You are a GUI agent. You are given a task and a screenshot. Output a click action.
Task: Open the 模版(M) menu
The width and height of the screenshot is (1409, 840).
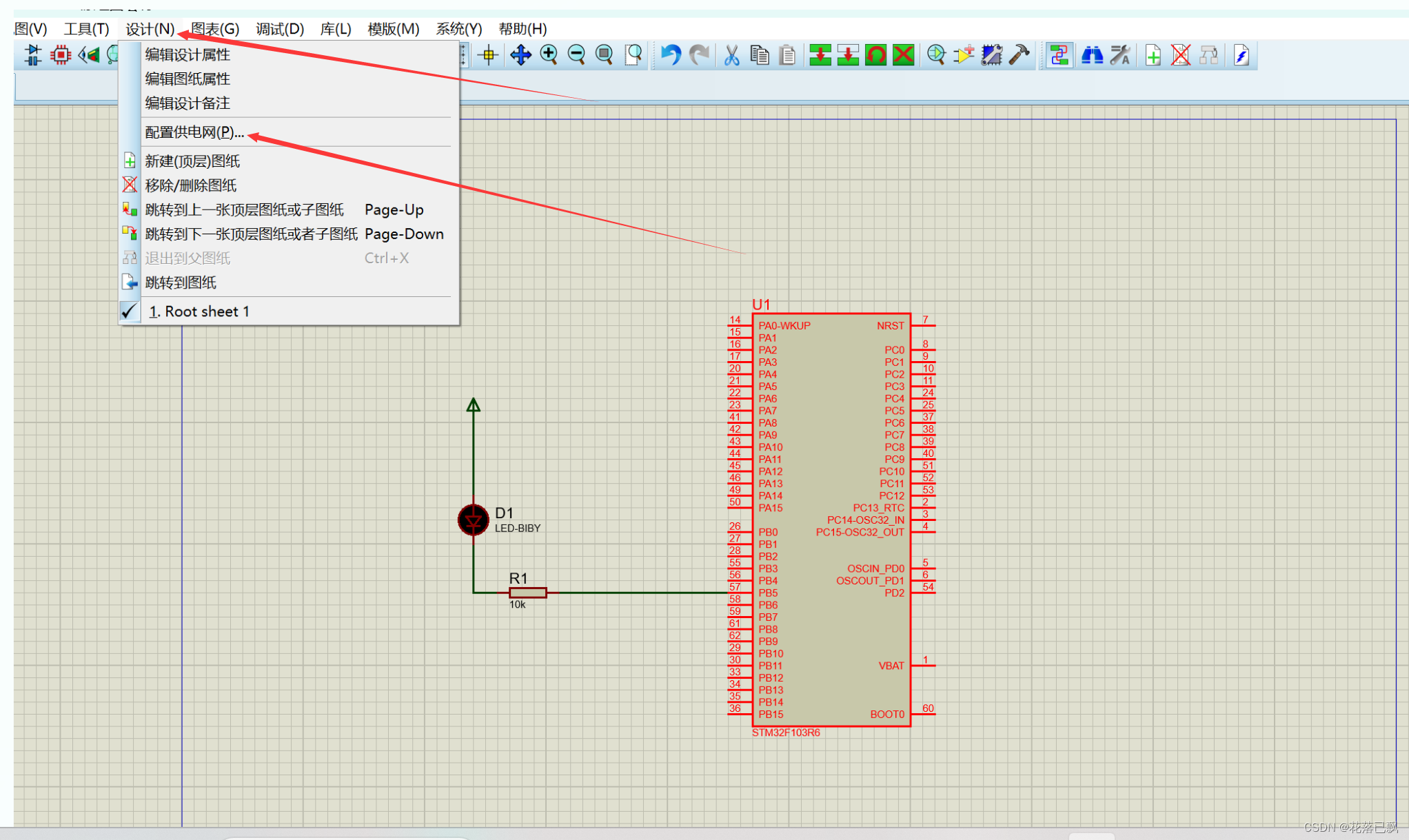[393, 29]
